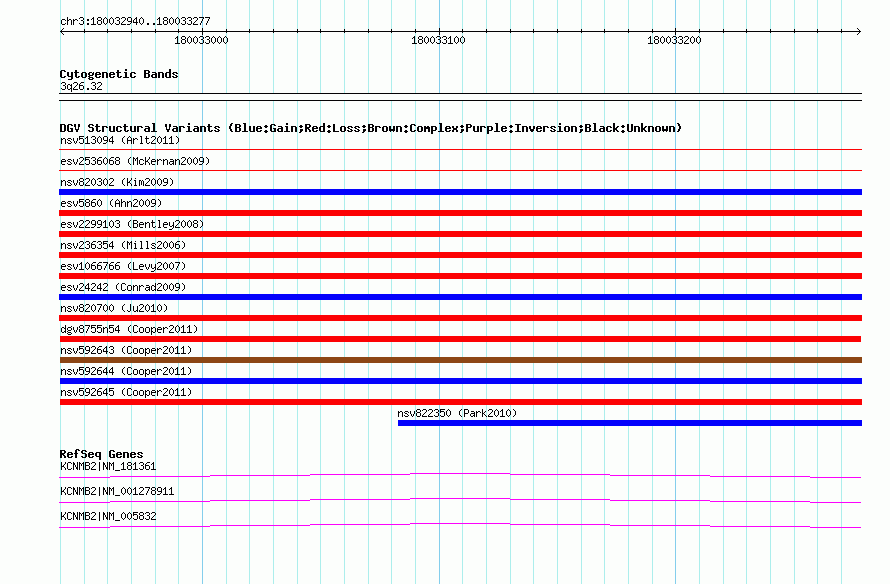Open variant nsv592645 (Cooper2011) label
This screenshot has width=890, height=584.
coord(126,392)
